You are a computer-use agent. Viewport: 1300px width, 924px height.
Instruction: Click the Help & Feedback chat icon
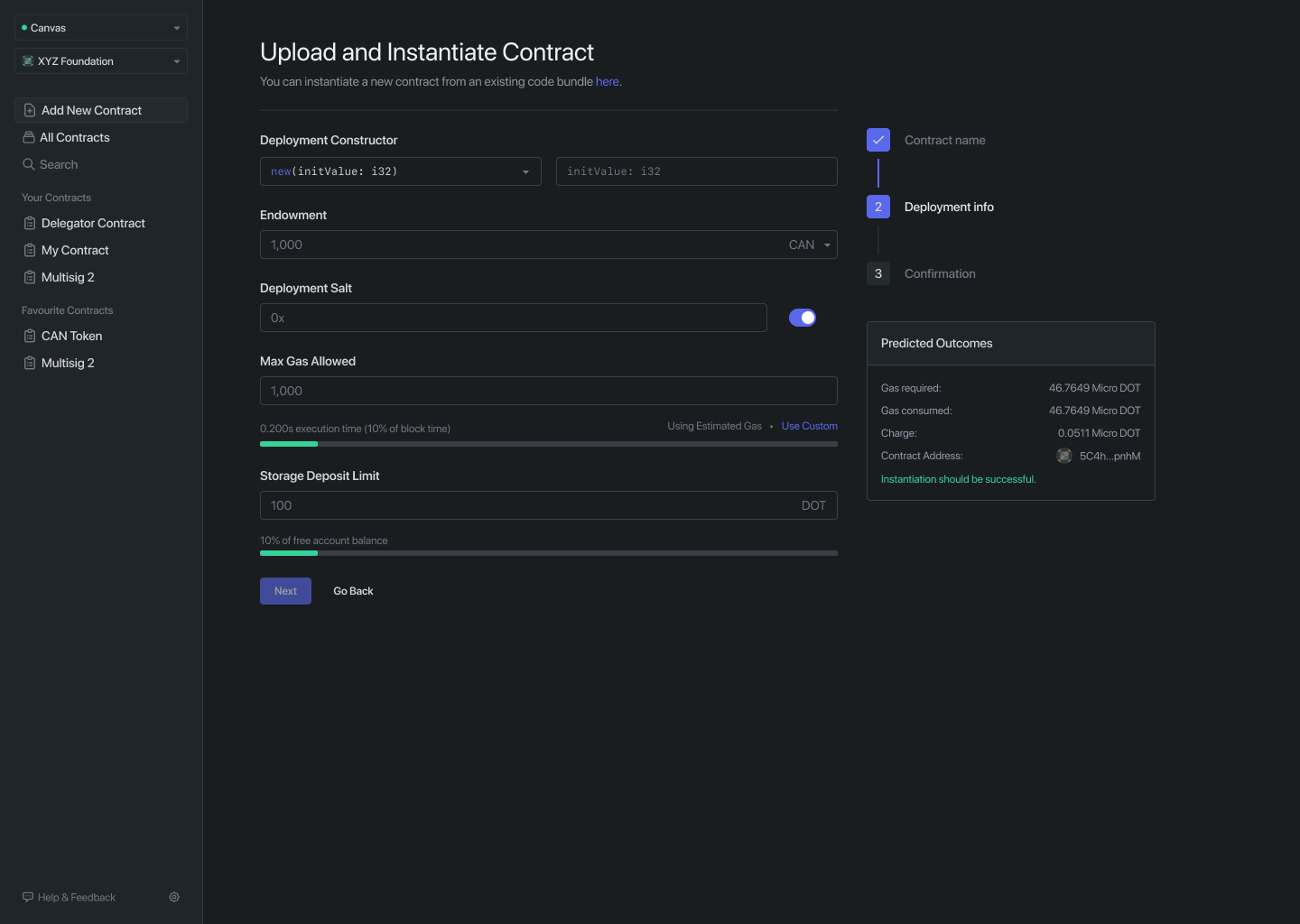(28, 897)
